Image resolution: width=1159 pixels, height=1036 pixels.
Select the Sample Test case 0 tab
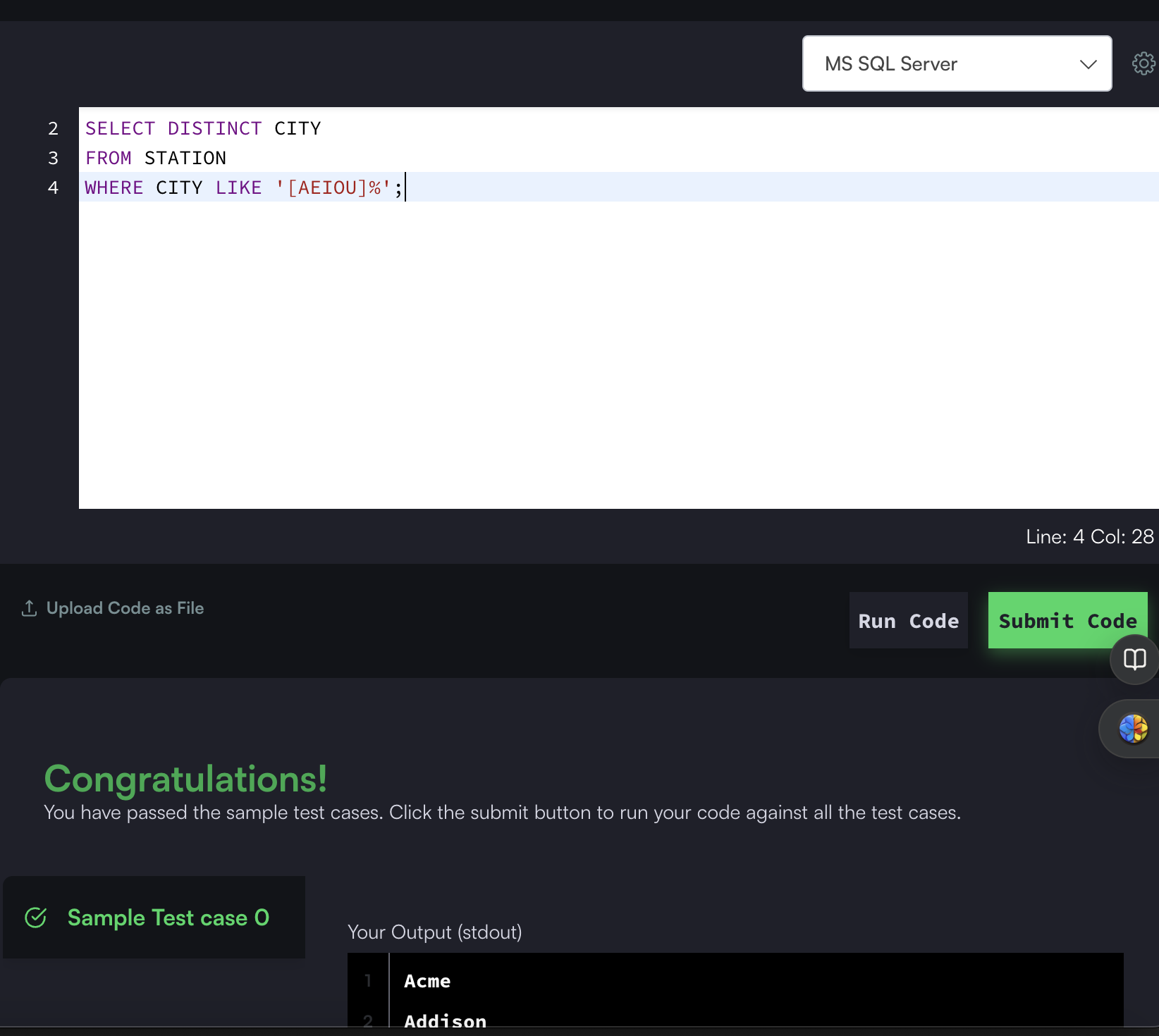pyautogui.click(x=154, y=918)
